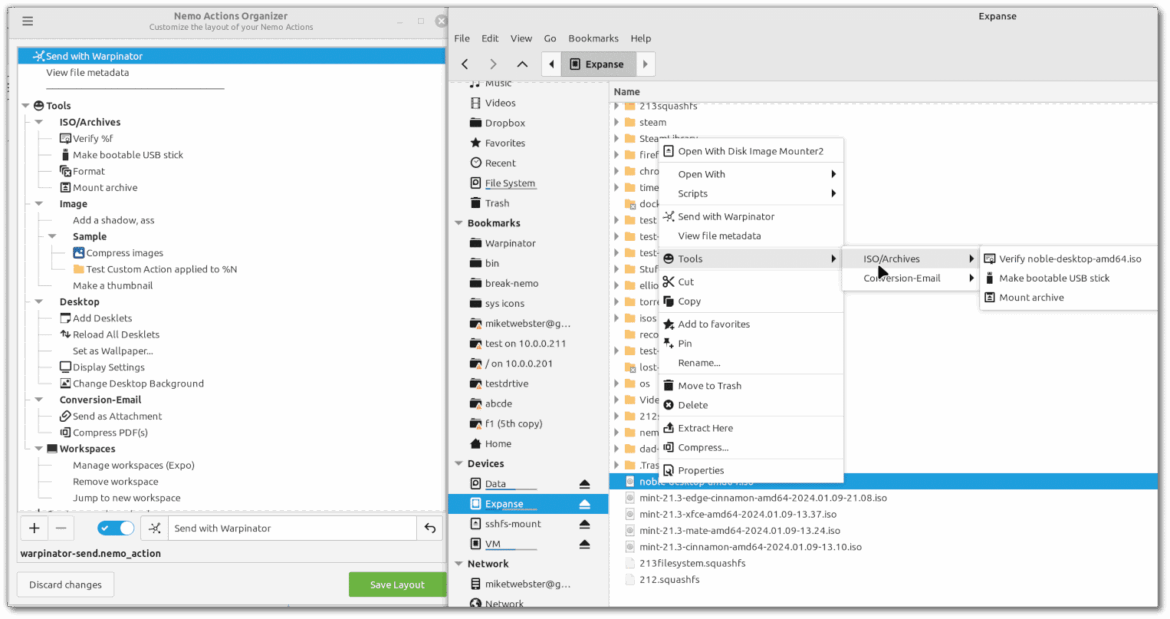Click the green Save Layout button

[x=397, y=584]
